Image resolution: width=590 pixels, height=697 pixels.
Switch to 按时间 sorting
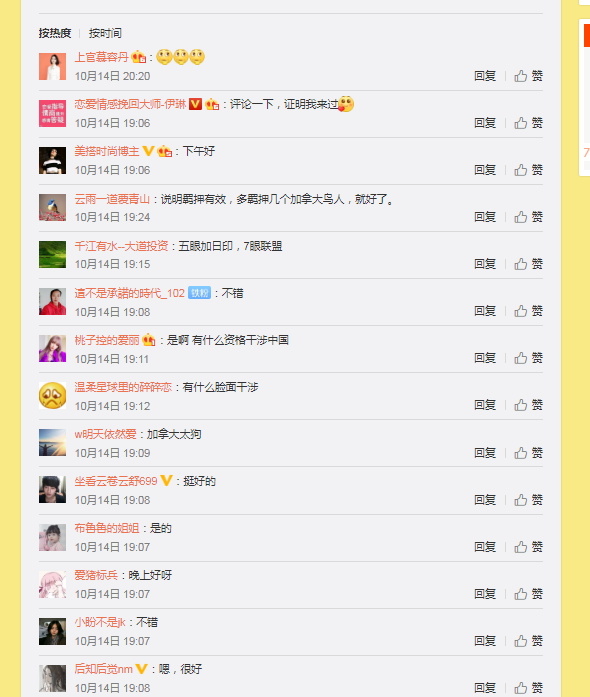[x=105, y=33]
